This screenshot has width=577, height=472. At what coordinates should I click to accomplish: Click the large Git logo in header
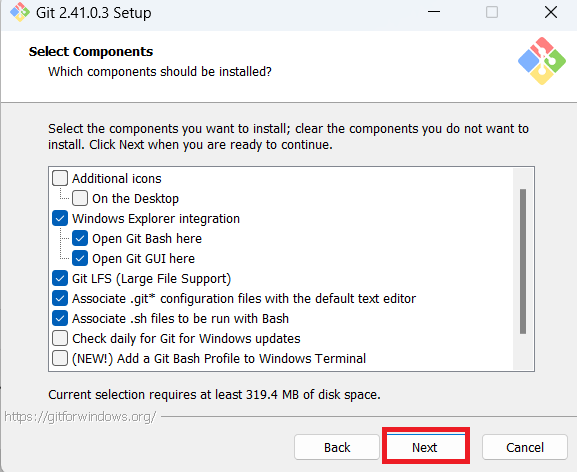pos(542,61)
